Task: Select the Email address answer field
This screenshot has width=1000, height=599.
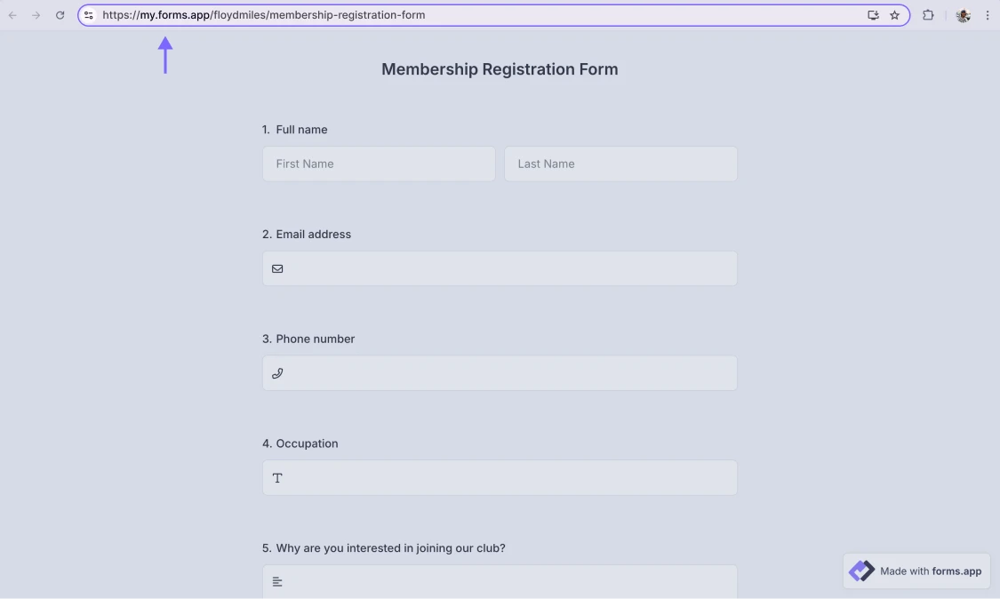Action: pos(499,268)
